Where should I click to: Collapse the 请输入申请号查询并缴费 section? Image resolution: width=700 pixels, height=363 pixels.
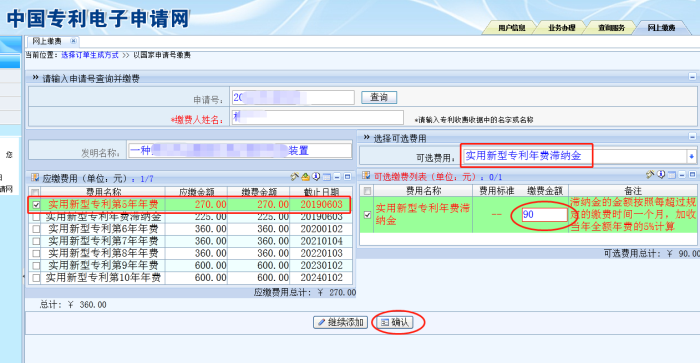pos(692,77)
